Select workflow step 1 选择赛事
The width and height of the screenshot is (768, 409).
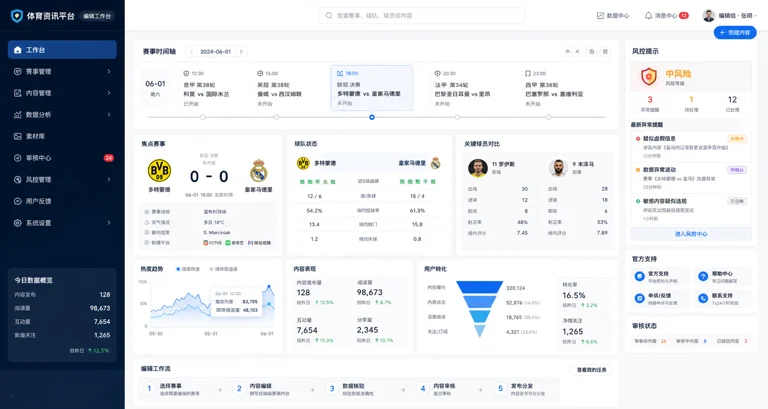[x=173, y=389]
